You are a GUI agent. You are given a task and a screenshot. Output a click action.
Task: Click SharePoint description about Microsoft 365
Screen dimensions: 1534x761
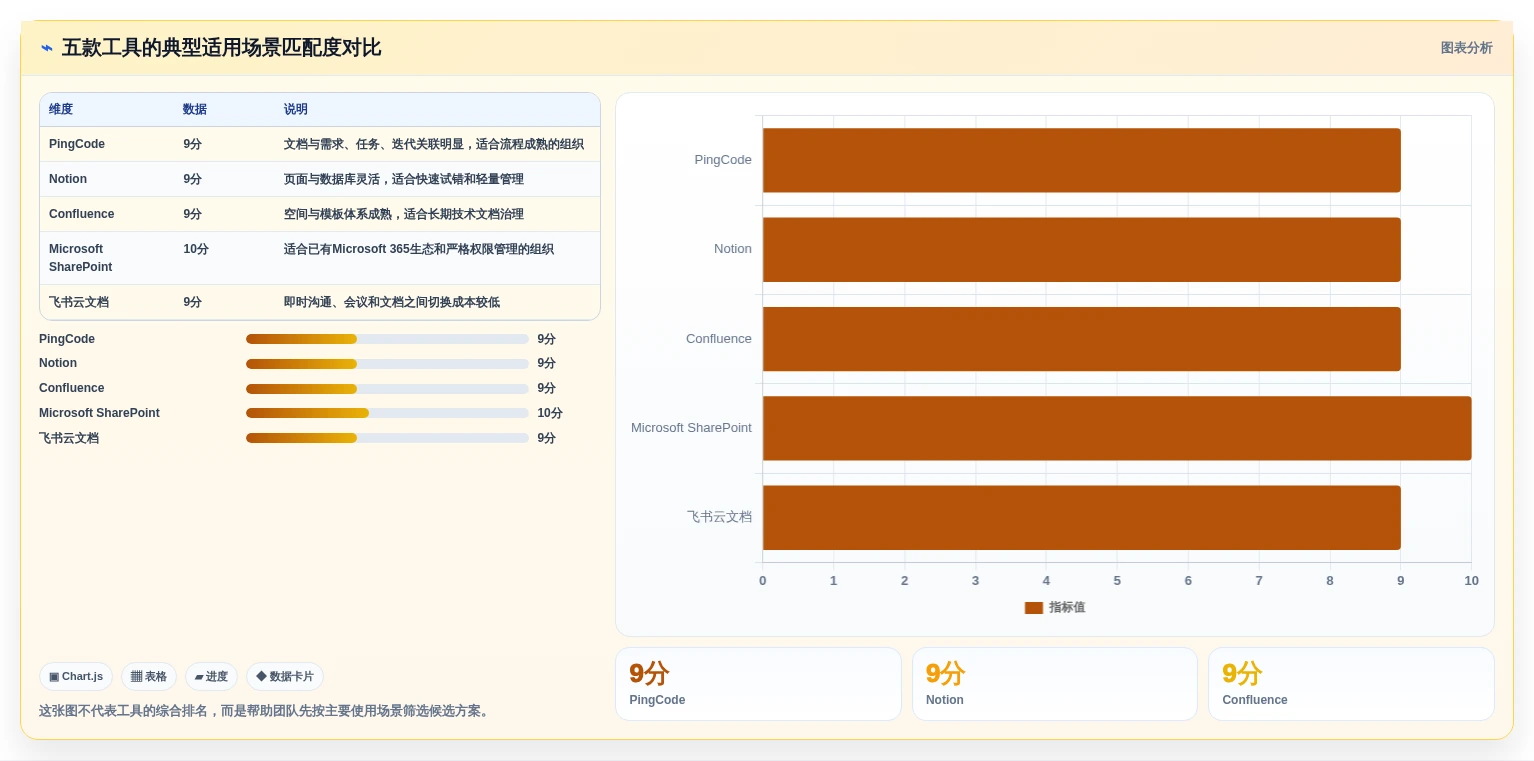click(x=419, y=249)
